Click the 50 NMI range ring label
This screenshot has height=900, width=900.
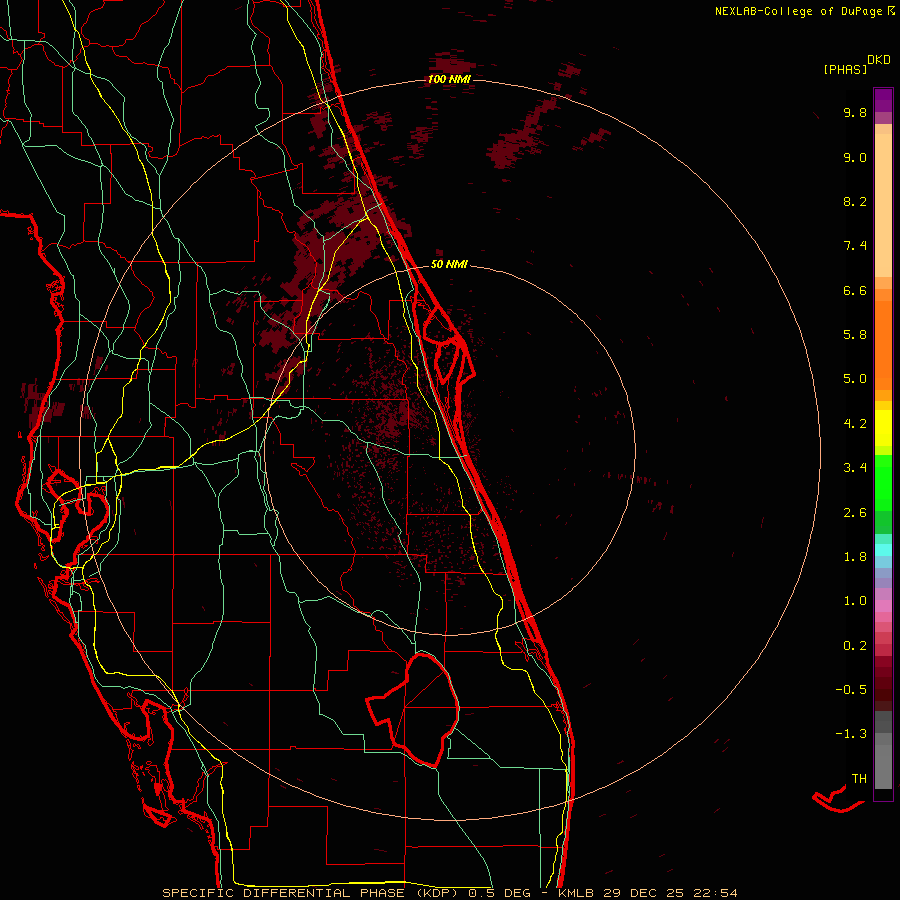point(449,264)
